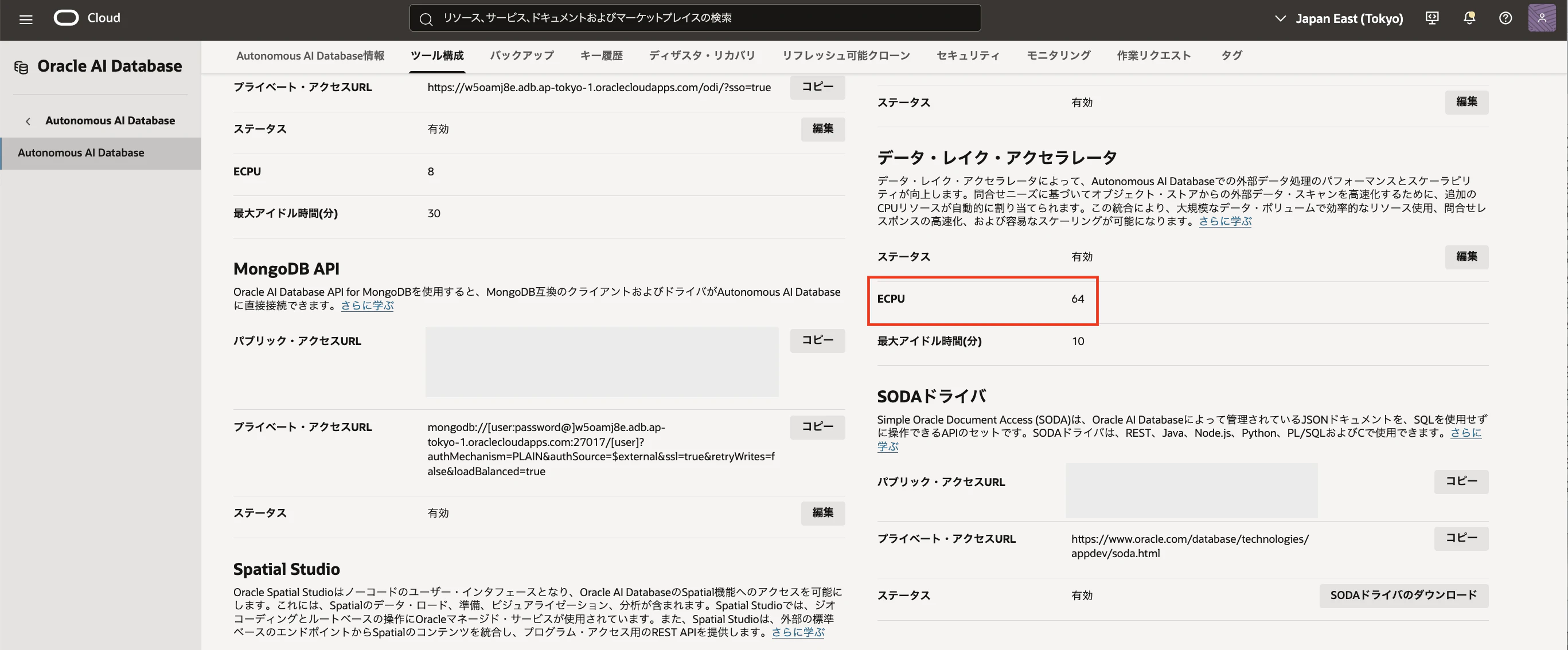Open the Cloud Shell developer tools icon
This screenshot has width=1568, height=650.
pos(1432,18)
